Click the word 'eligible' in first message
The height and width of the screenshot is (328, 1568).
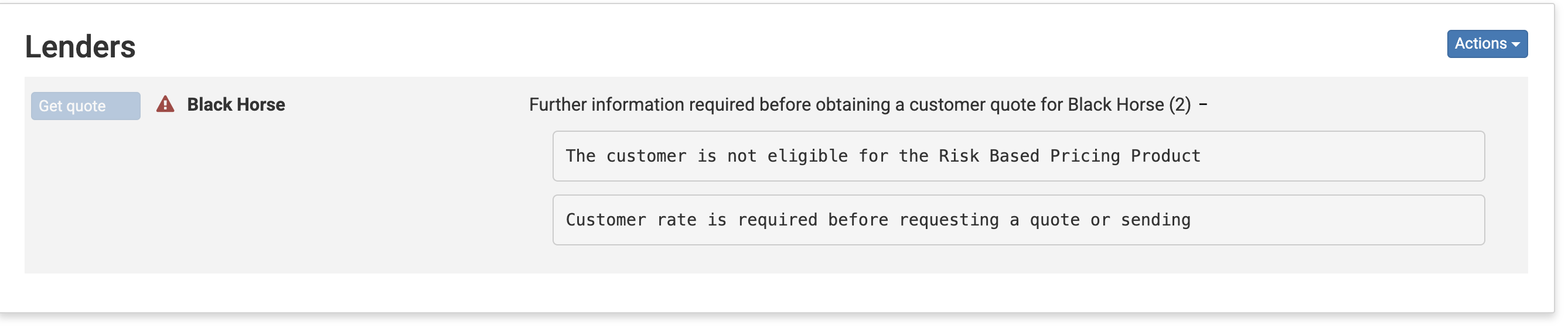click(x=807, y=156)
